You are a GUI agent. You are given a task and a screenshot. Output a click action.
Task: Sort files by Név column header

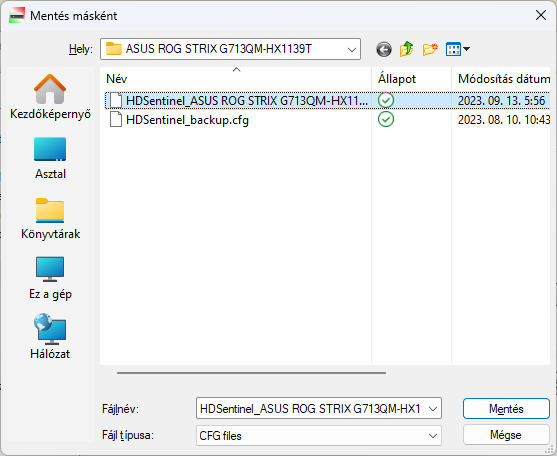(236, 78)
